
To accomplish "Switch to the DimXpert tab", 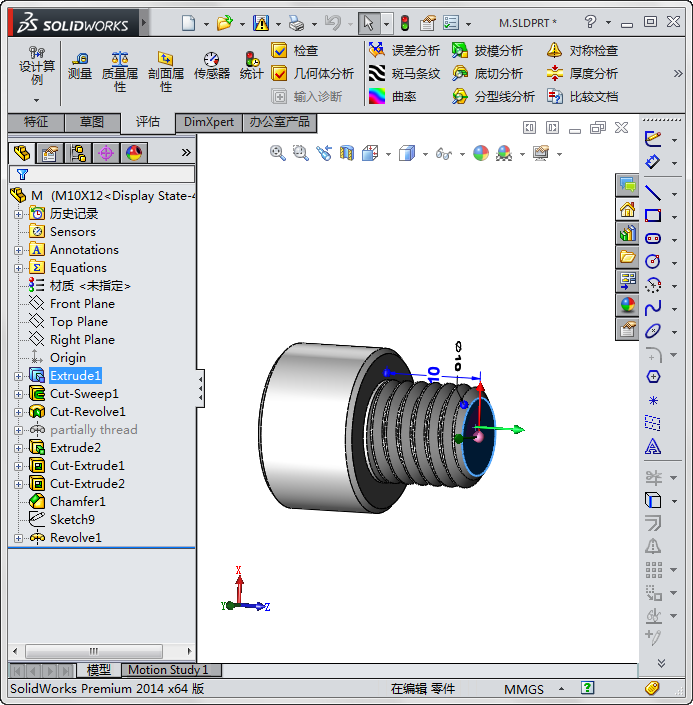I will click(x=209, y=122).
